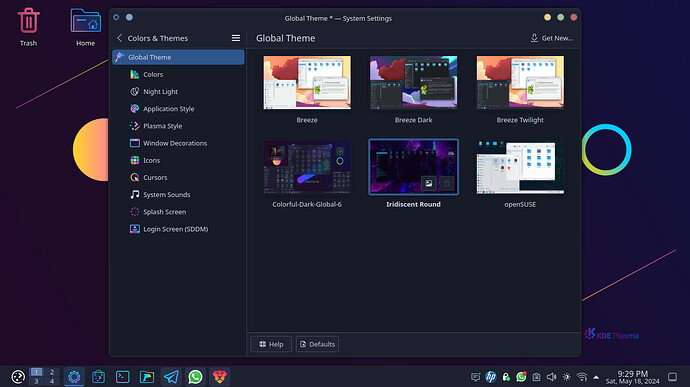Open Dolphin file manager from taskbar

147,377
